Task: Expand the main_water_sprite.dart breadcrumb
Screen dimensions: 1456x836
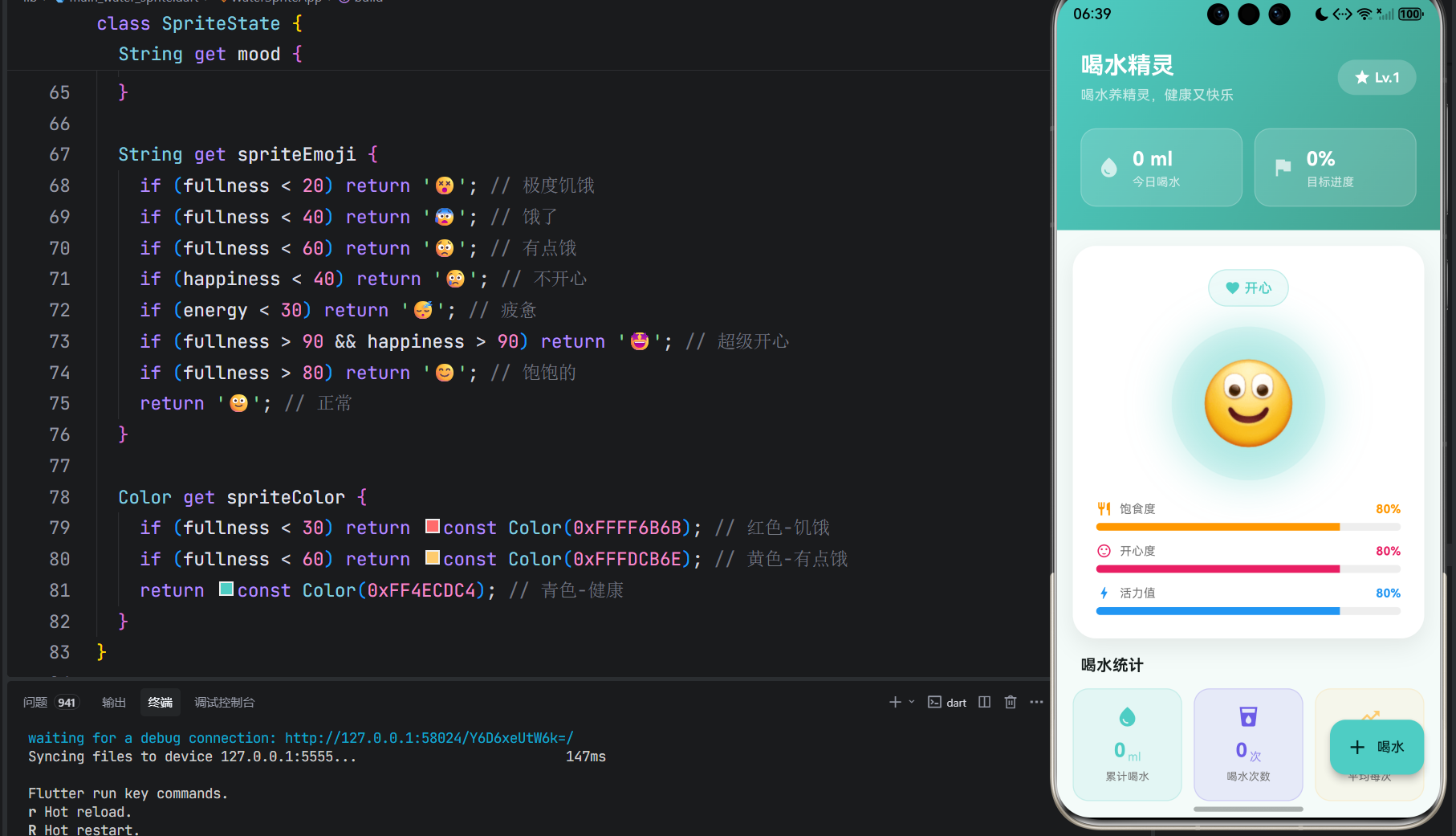Action: pos(132,2)
